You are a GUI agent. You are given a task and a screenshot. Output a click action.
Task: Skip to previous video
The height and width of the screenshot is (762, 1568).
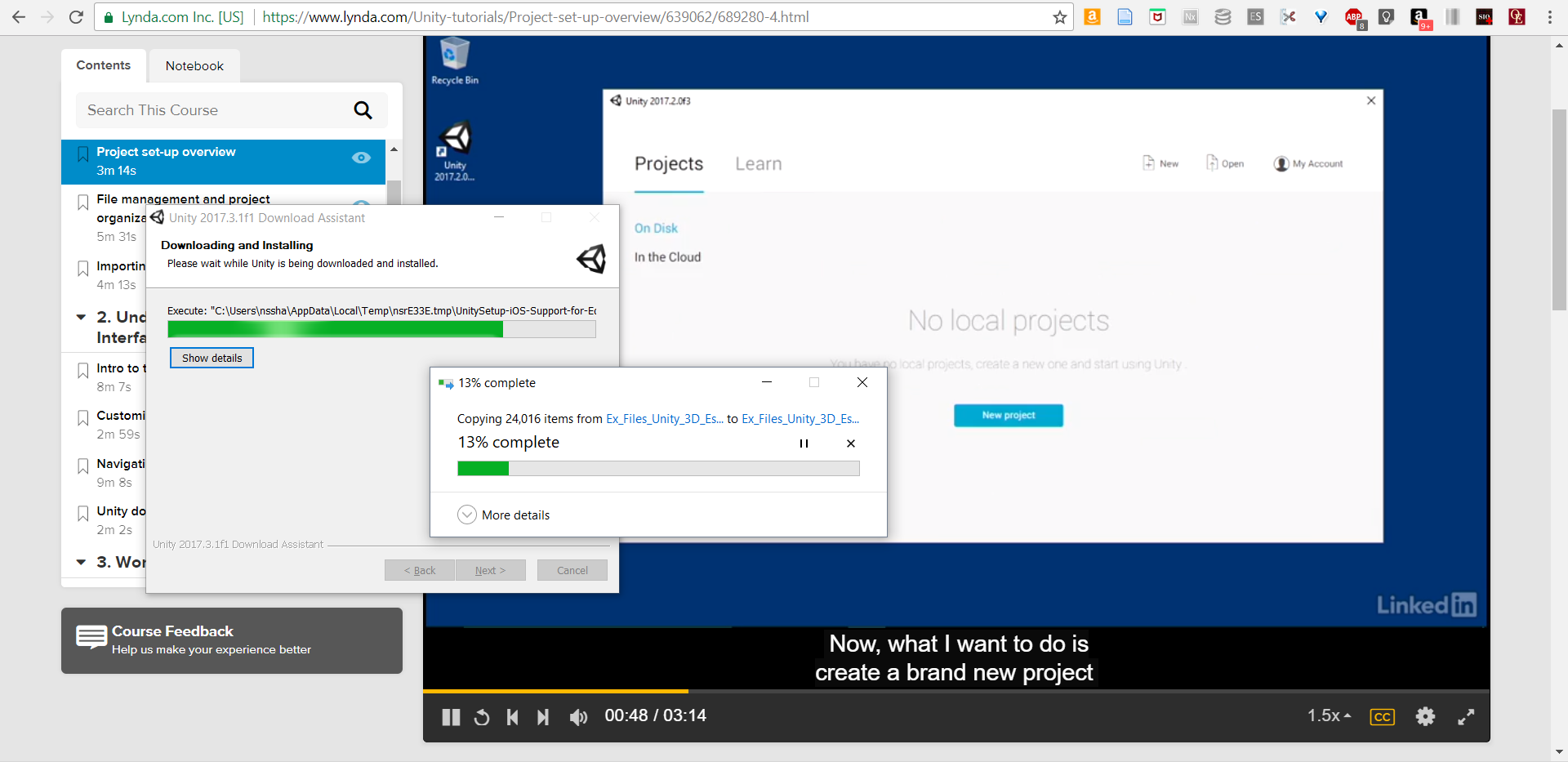[512, 717]
